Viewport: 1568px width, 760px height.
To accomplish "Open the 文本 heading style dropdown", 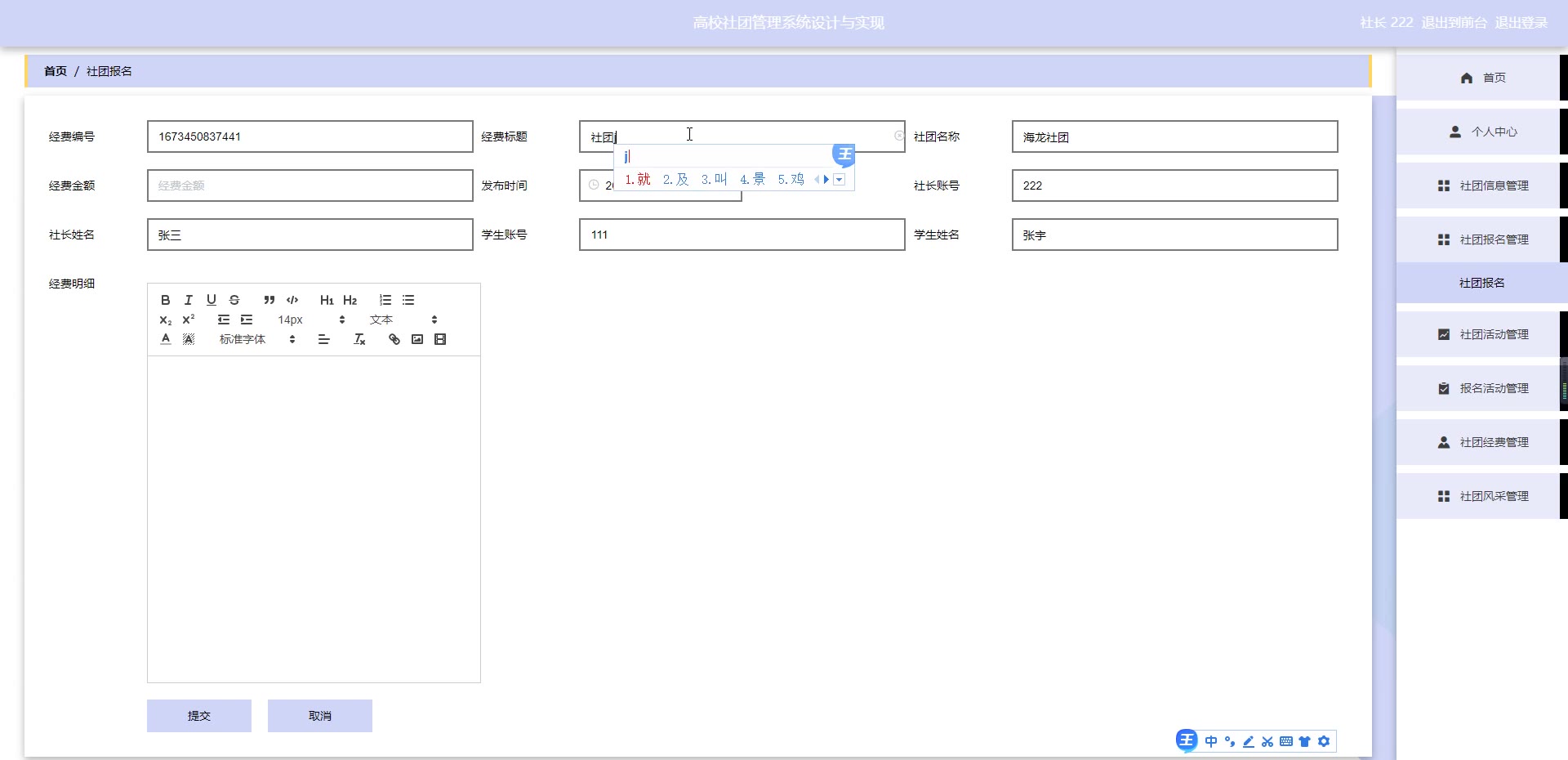I will coord(403,320).
